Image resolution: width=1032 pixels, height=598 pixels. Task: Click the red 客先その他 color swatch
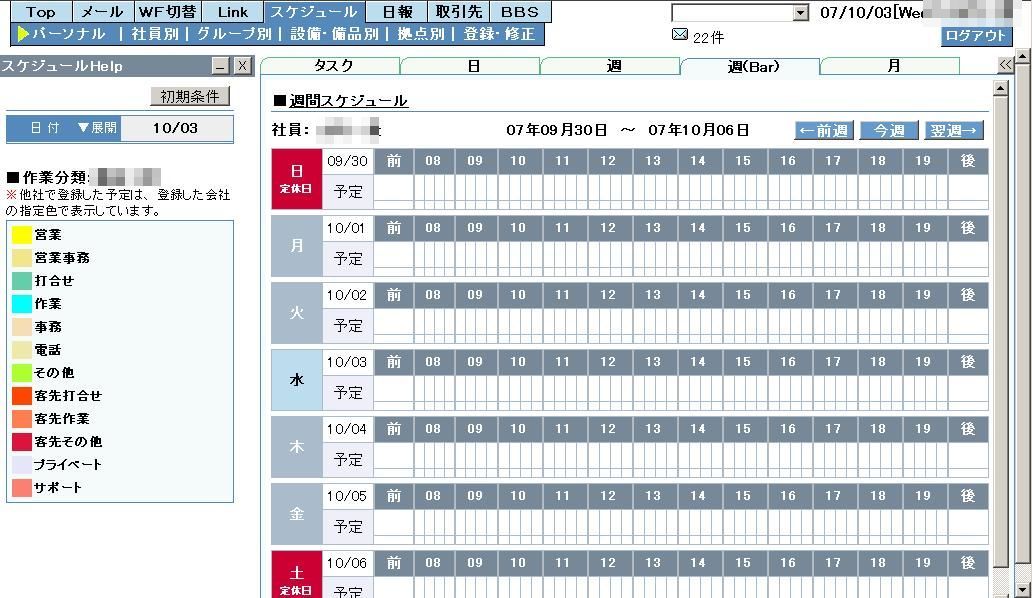tap(22, 442)
